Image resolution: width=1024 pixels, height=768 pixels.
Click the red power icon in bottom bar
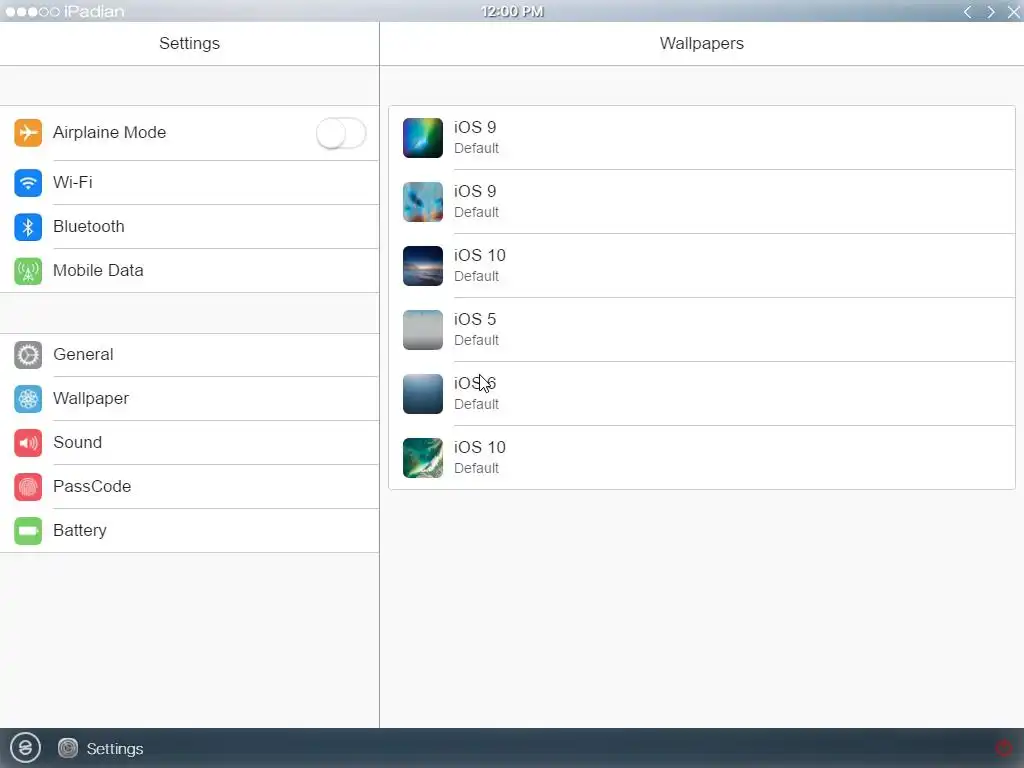[x=1004, y=748]
